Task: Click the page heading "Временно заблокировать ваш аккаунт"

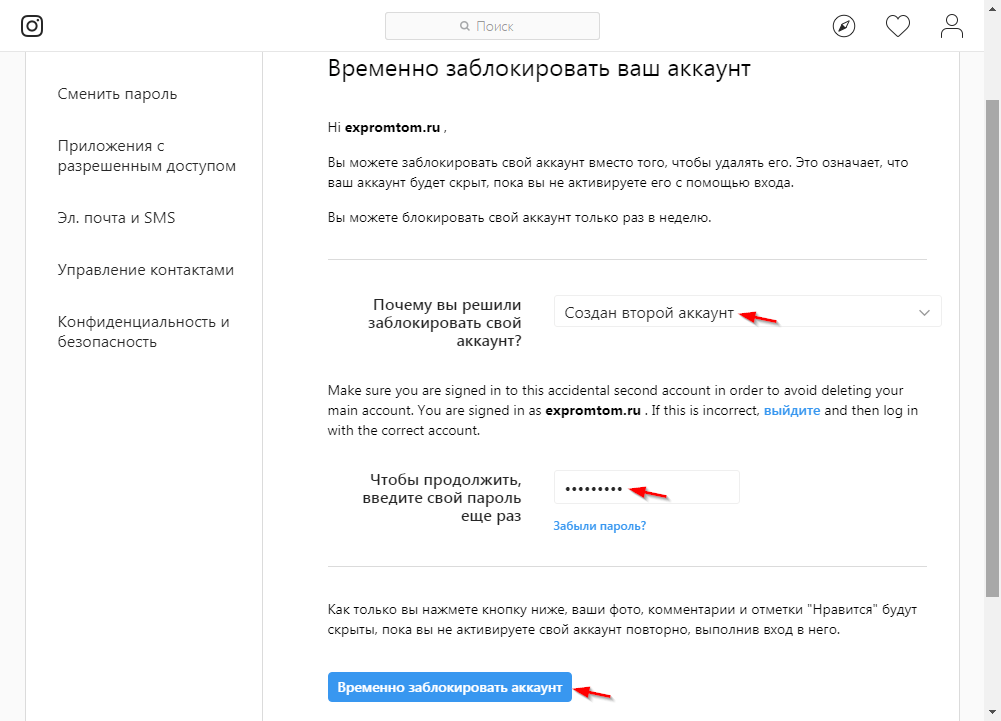Action: coord(539,68)
